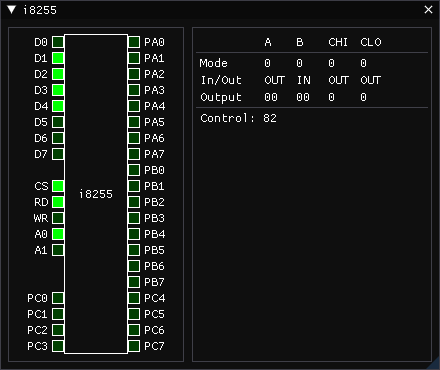Viewport: 440px width, 370px height.
Task: Click the D0 pin indicator
Action: (x=58, y=42)
